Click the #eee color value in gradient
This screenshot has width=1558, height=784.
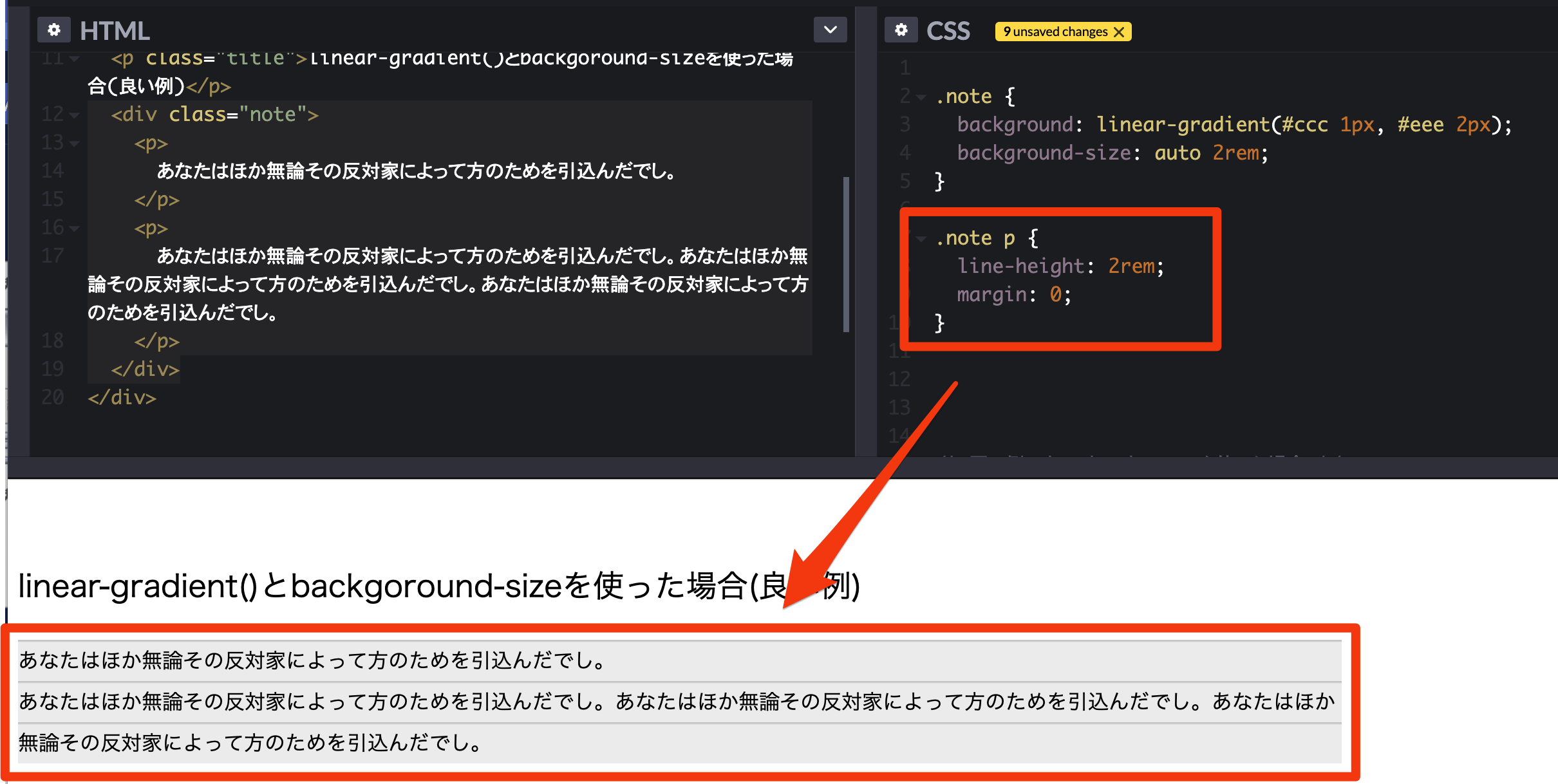pyautogui.click(x=1420, y=125)
